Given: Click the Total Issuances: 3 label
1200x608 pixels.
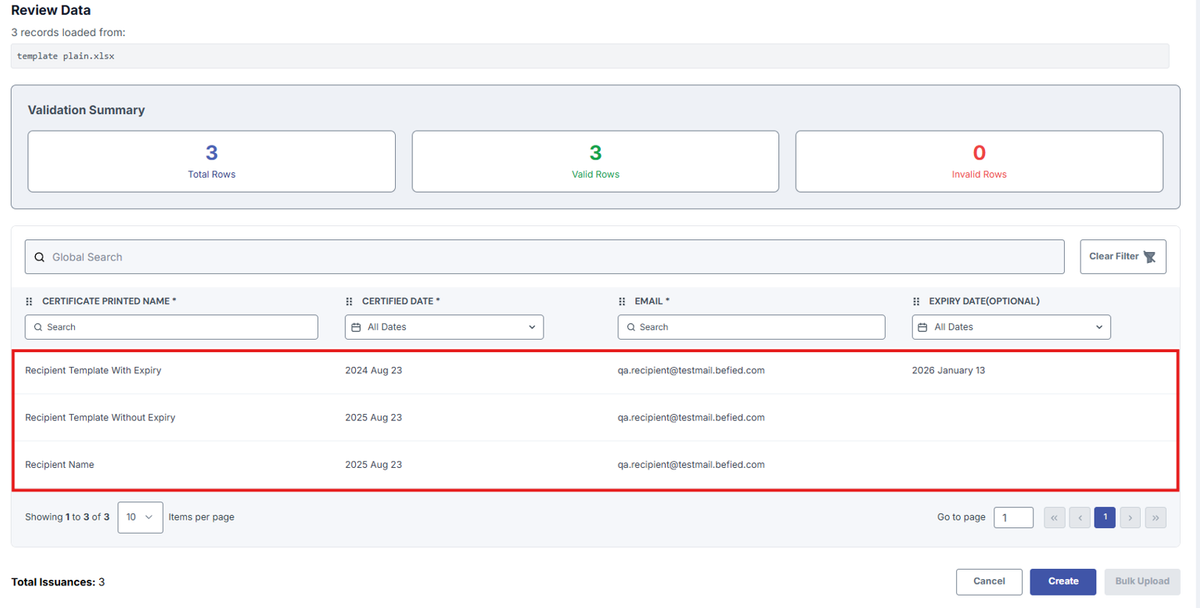Looking at the screenshot, I should pos(58,581).
